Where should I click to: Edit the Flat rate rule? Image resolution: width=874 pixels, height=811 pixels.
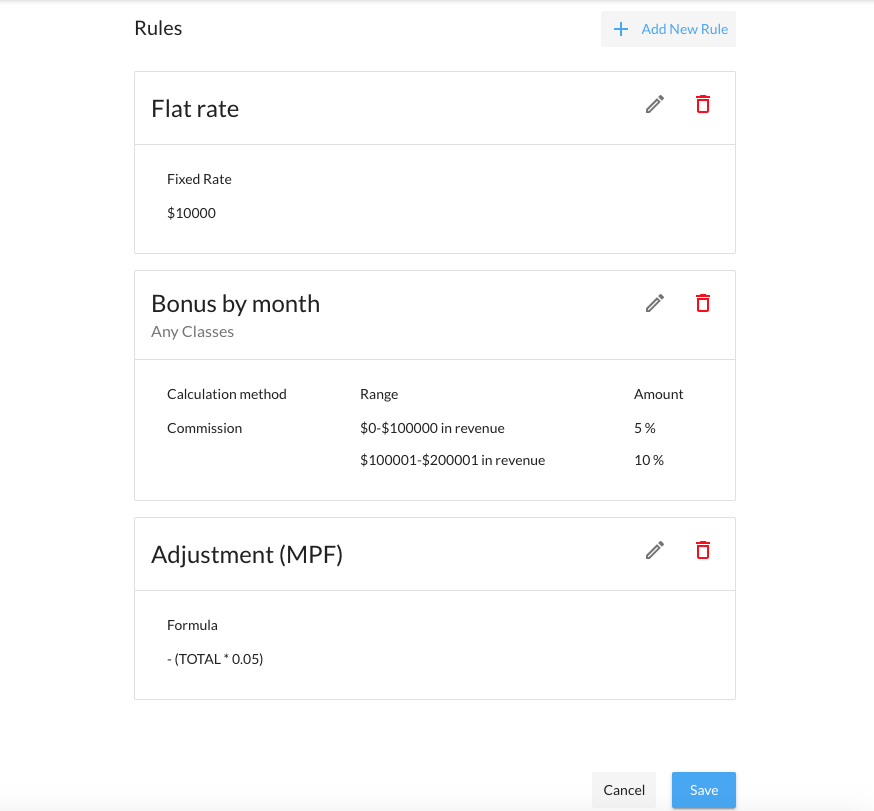click(x=655, y=104)
